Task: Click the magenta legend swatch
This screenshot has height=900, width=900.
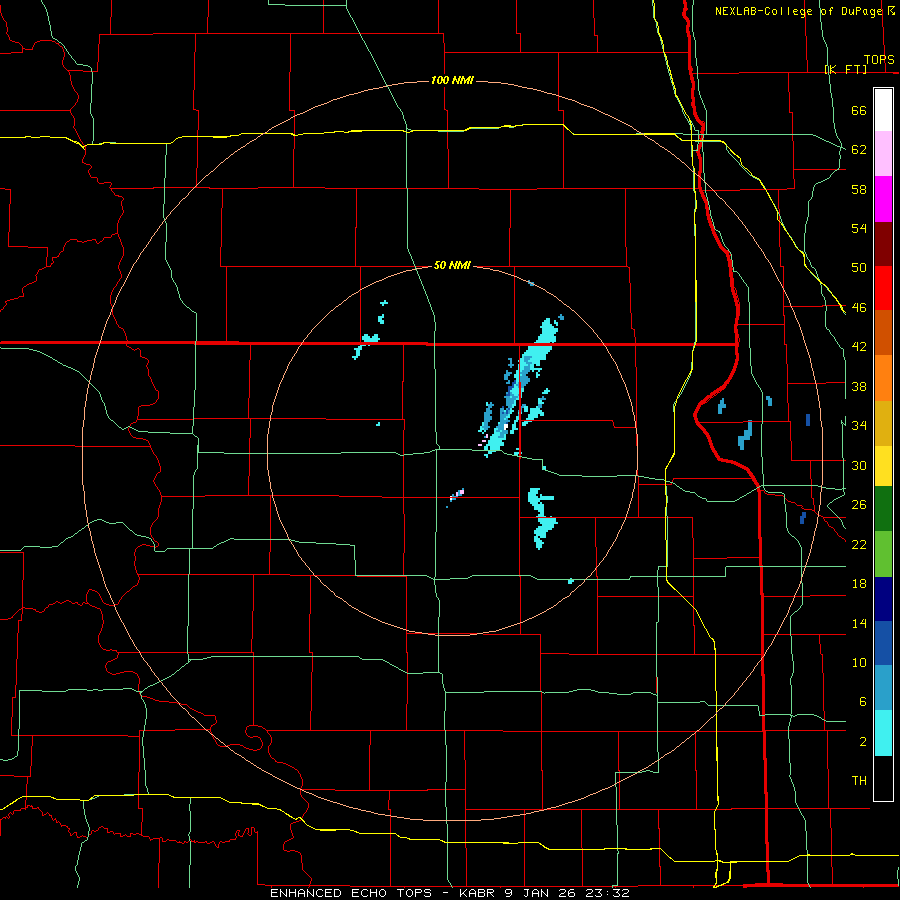Action: coord(883,199)
